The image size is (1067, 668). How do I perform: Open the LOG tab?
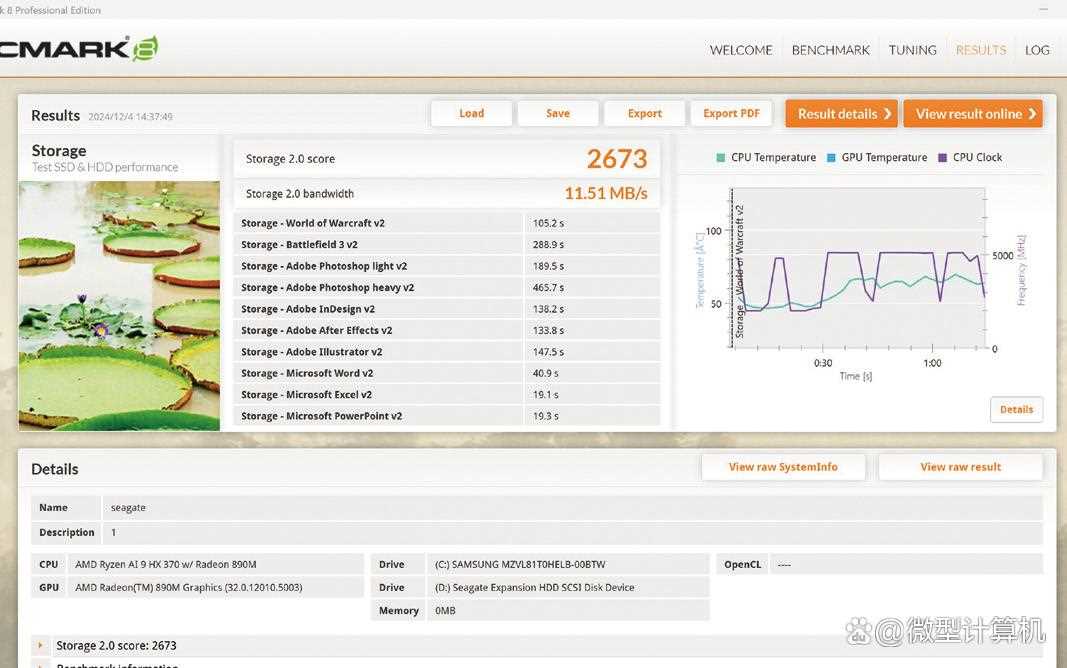[1037, 50]
